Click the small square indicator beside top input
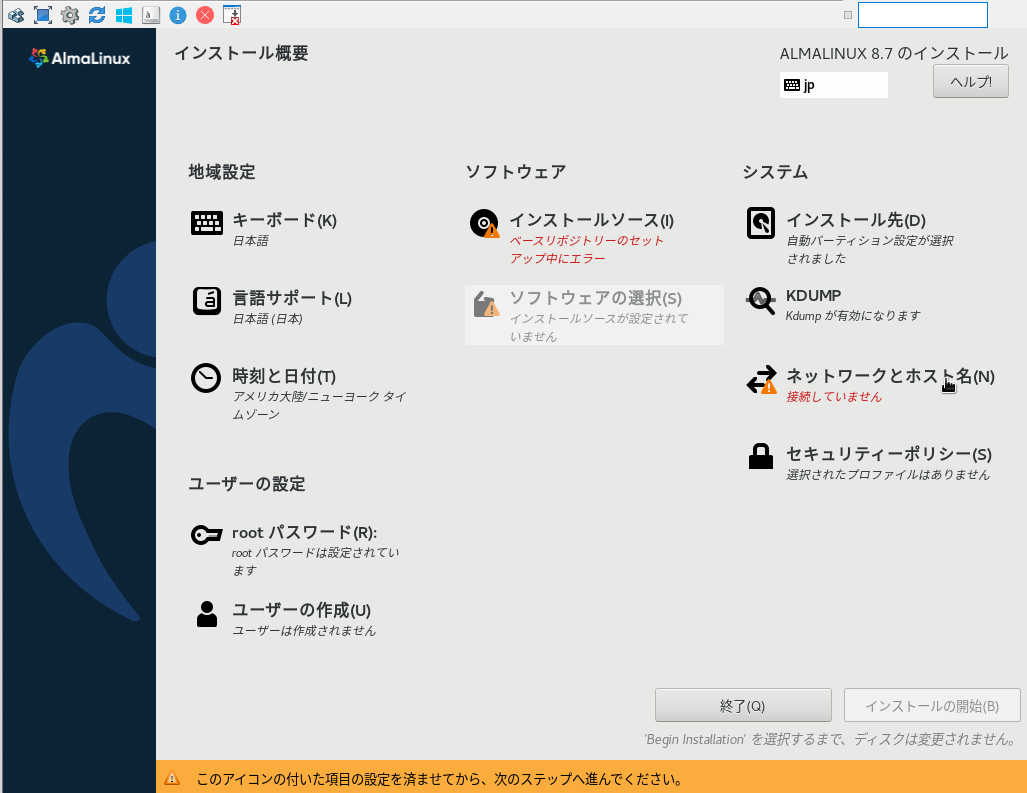The image size is (1027, 793). click(848, 15)
